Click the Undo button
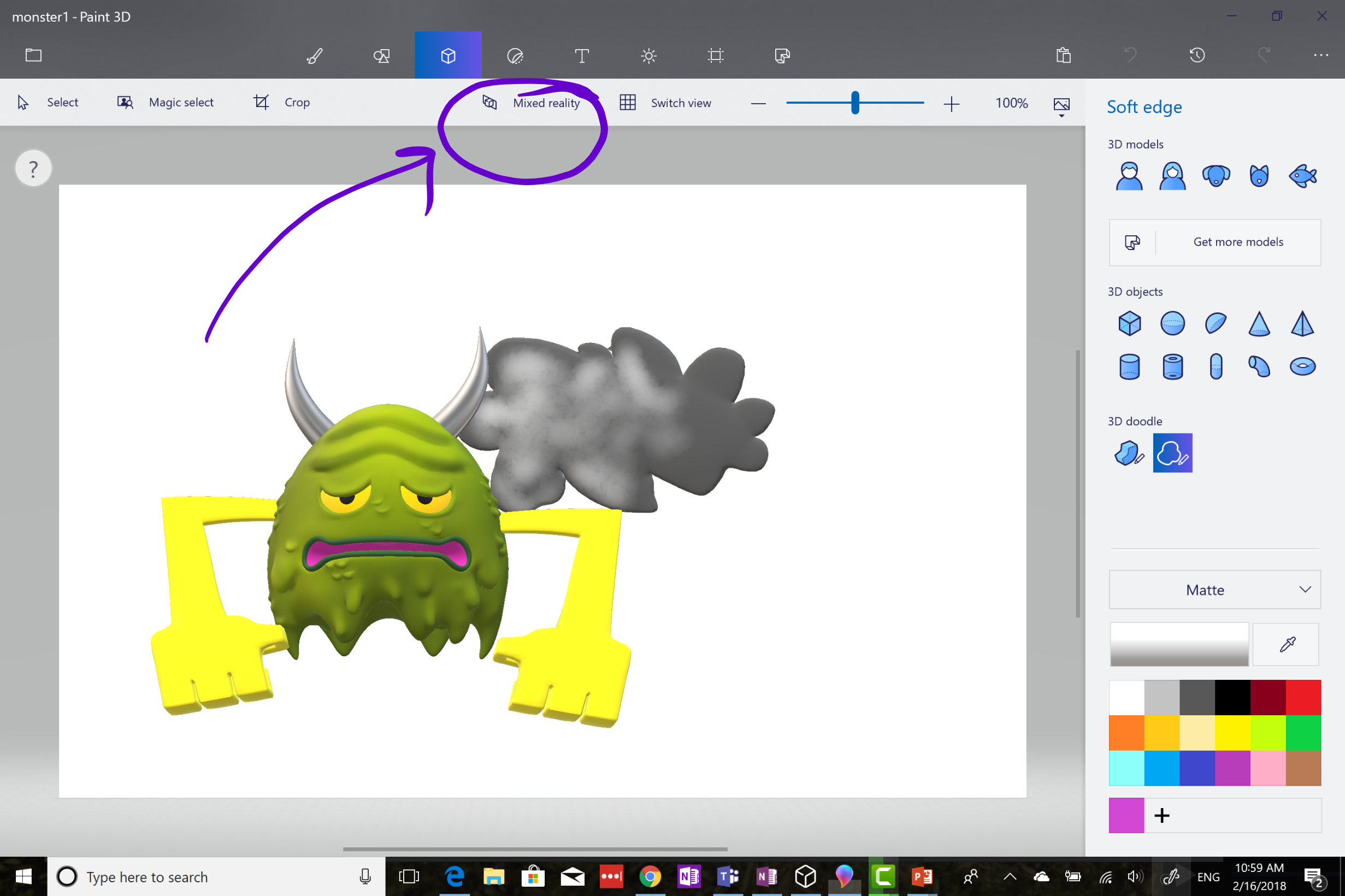This screenshot has width=1345, height=896. (x=1131, y=54)
